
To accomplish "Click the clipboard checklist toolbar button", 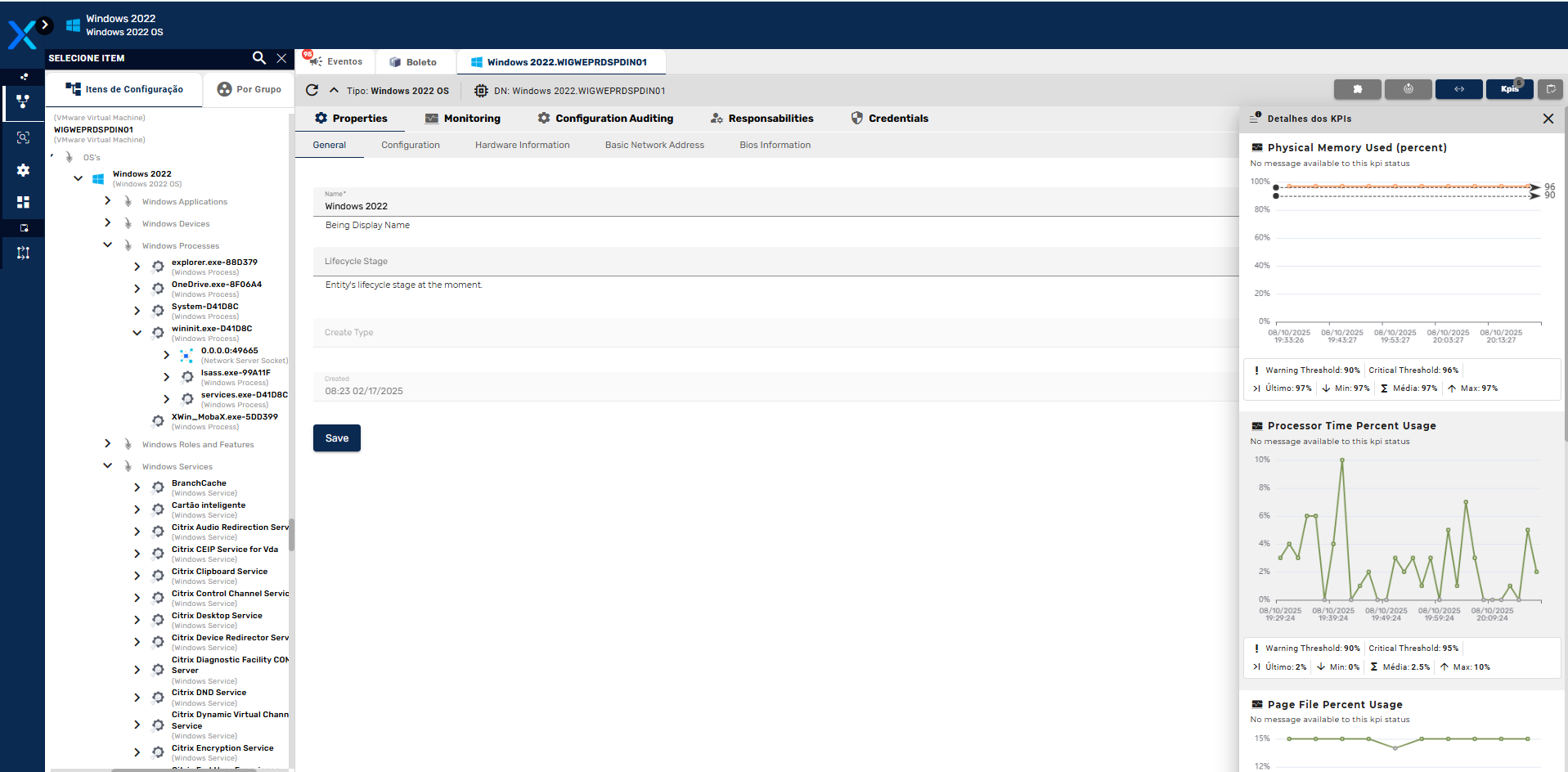I will pyautogui.click(x=1550, y=89).
